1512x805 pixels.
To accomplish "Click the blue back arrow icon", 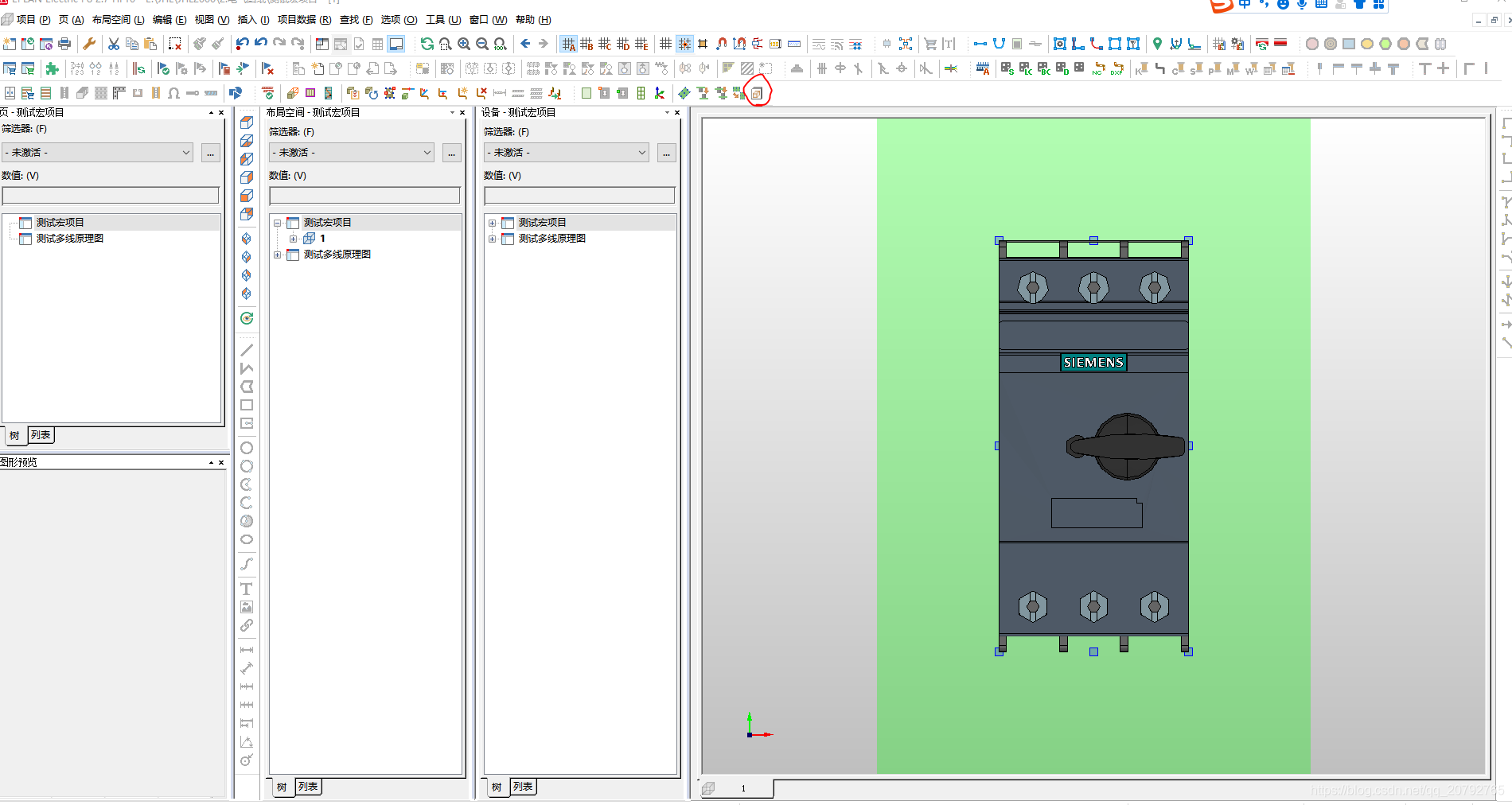I will pos(525,44).
